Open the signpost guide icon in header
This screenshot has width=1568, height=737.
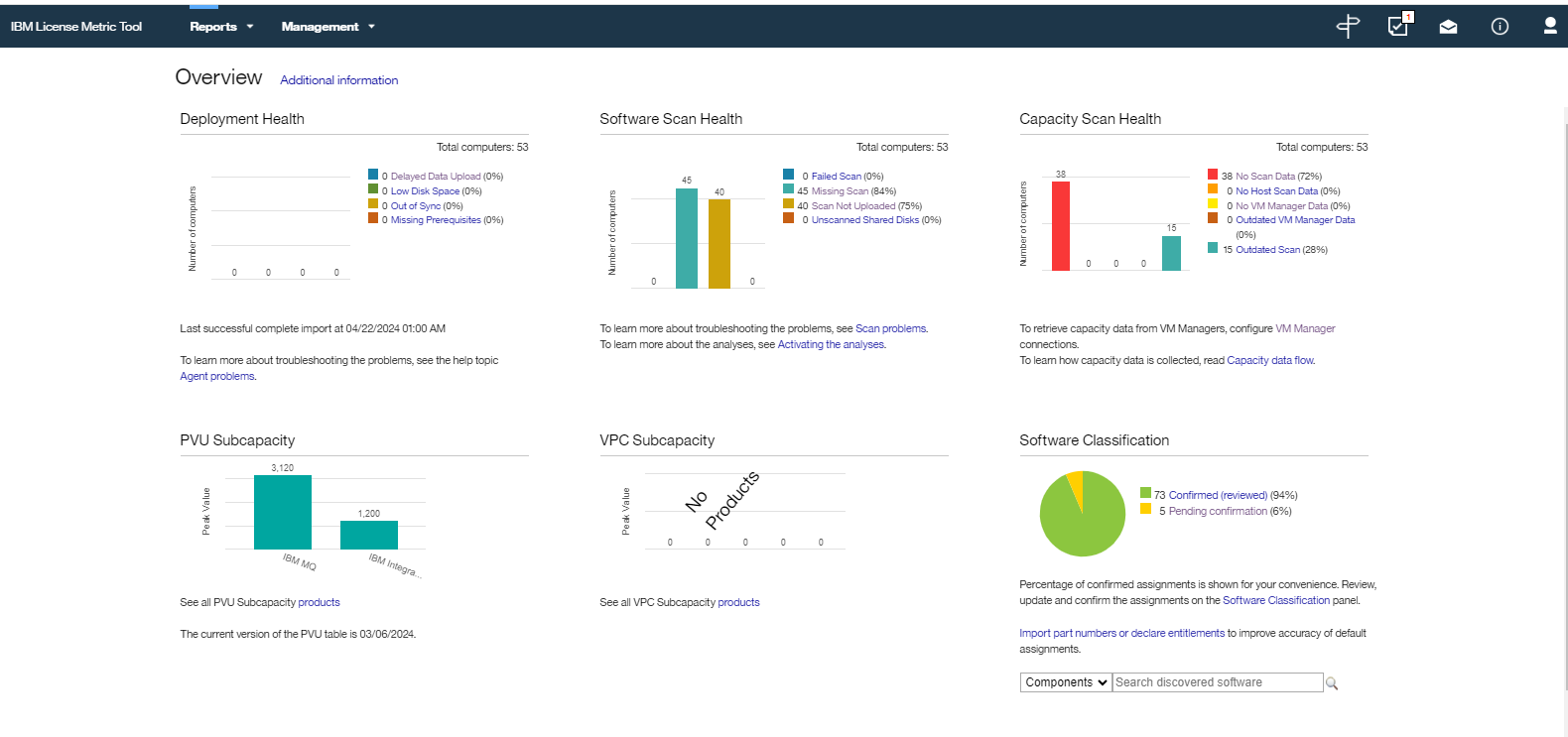pyautogui.click(x=1348, y=26)
